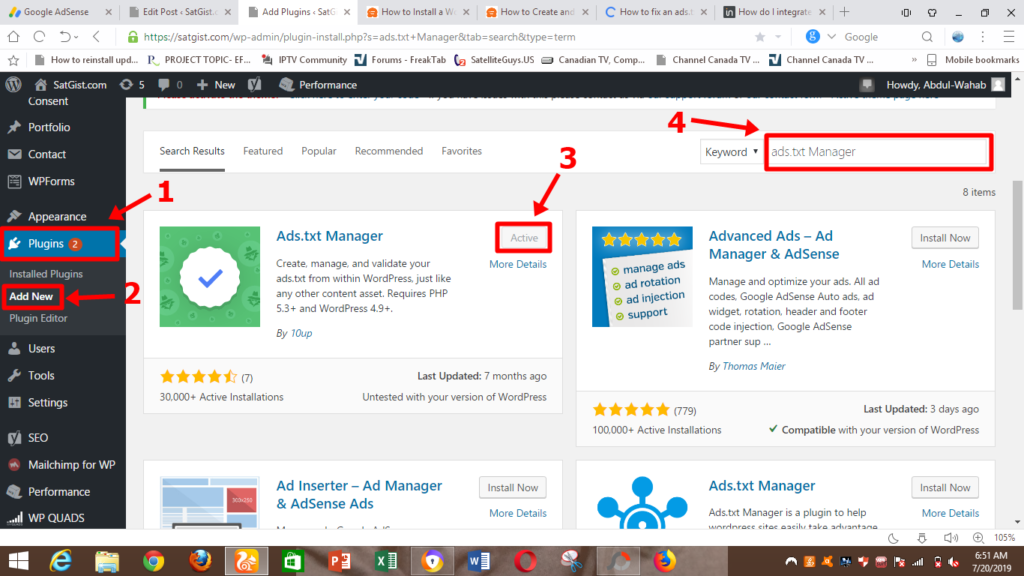
Task: Open WPForms menu in sidebar
Action: (51, 181)
